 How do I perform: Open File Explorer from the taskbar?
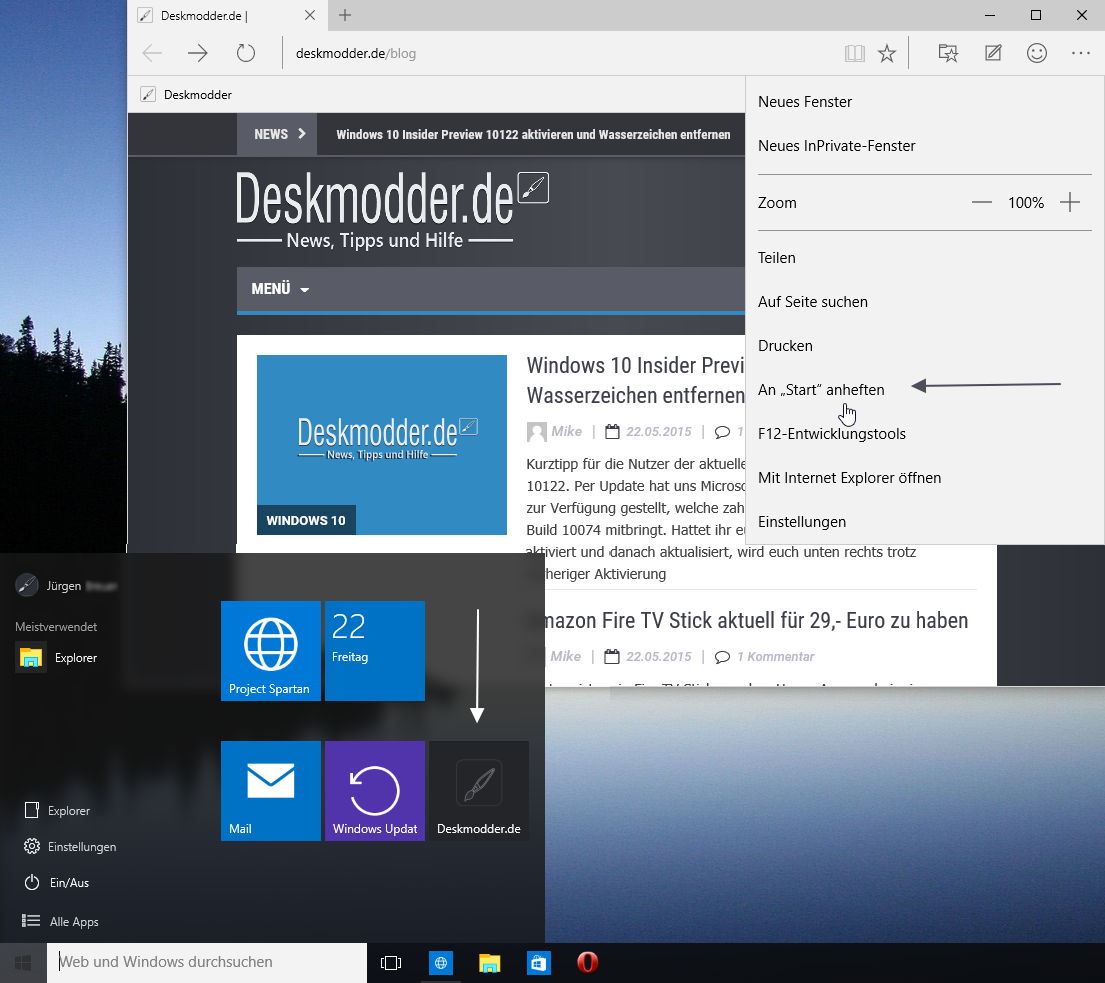pyautogui.click(x=490, y=963)
